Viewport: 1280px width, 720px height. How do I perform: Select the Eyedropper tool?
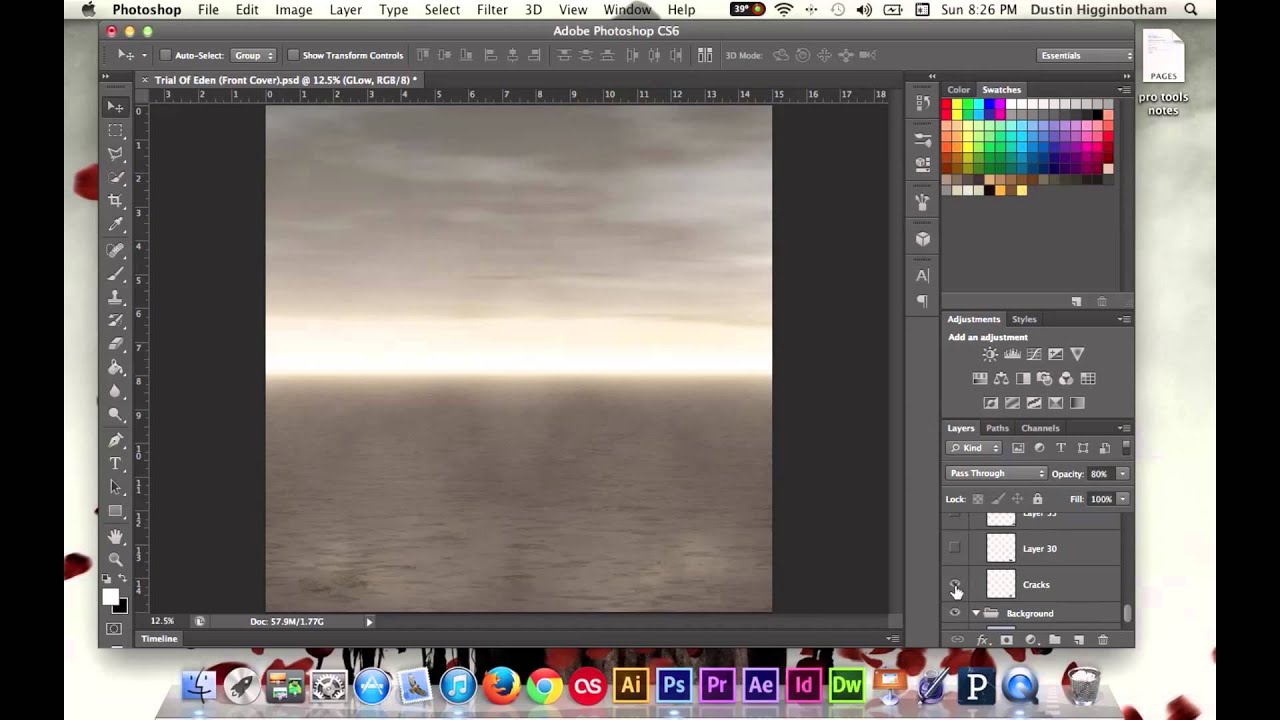pos(116,225)
